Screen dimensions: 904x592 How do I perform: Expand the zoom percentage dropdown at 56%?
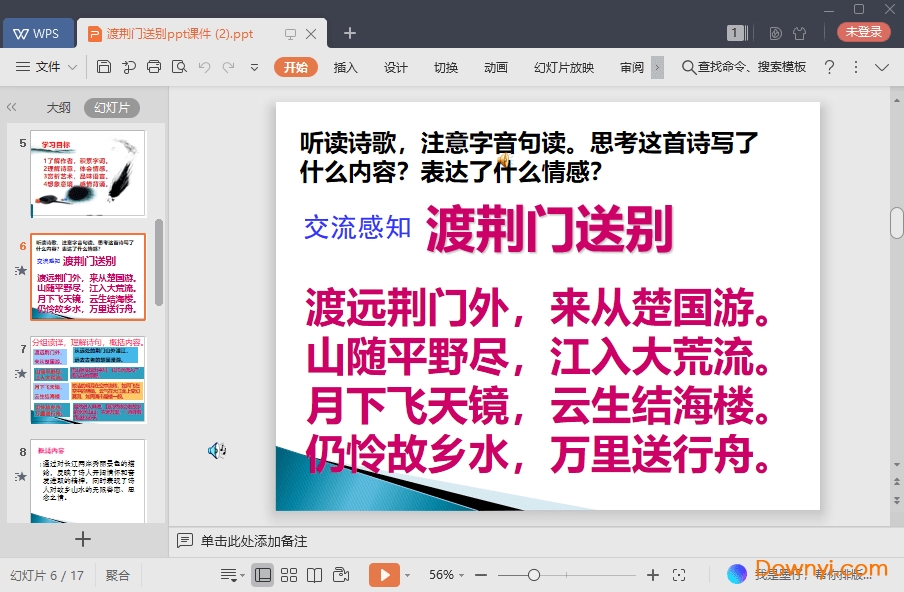coord(461,575)
